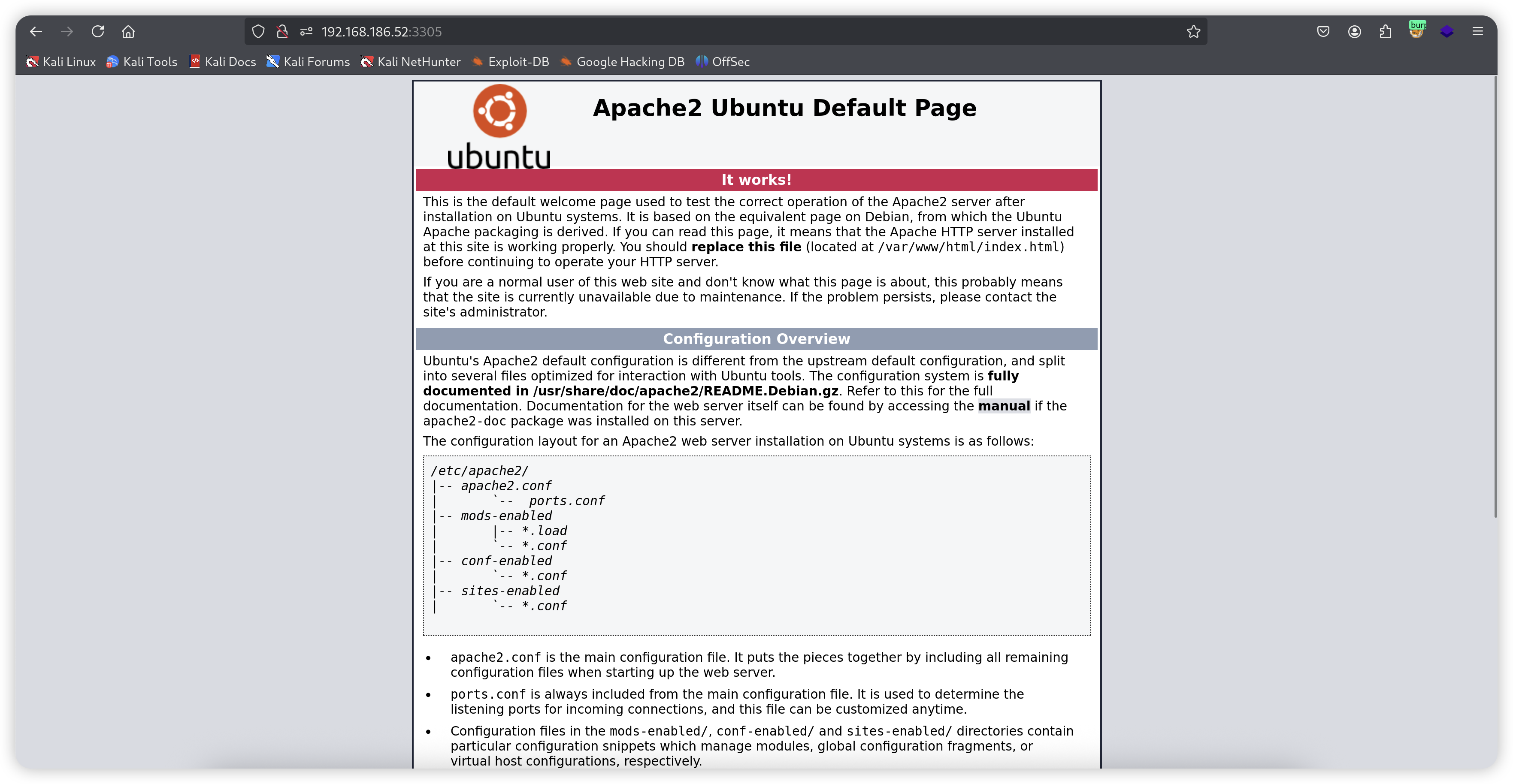The width and height of the screenshot is (1513, 784).
Task: Open the Firefox hamburger menu
Action: point(1478,32)
